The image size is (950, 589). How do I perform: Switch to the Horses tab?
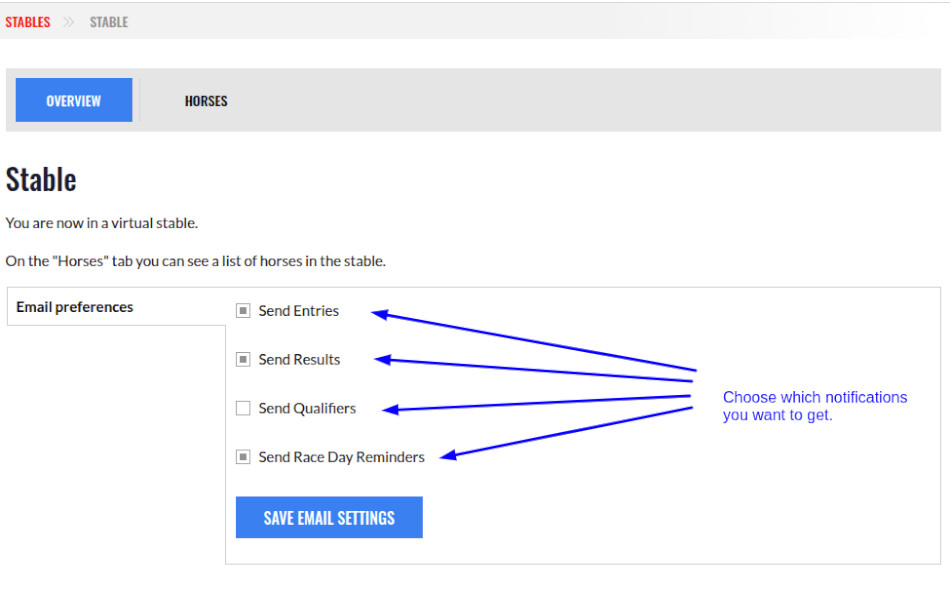206,100
